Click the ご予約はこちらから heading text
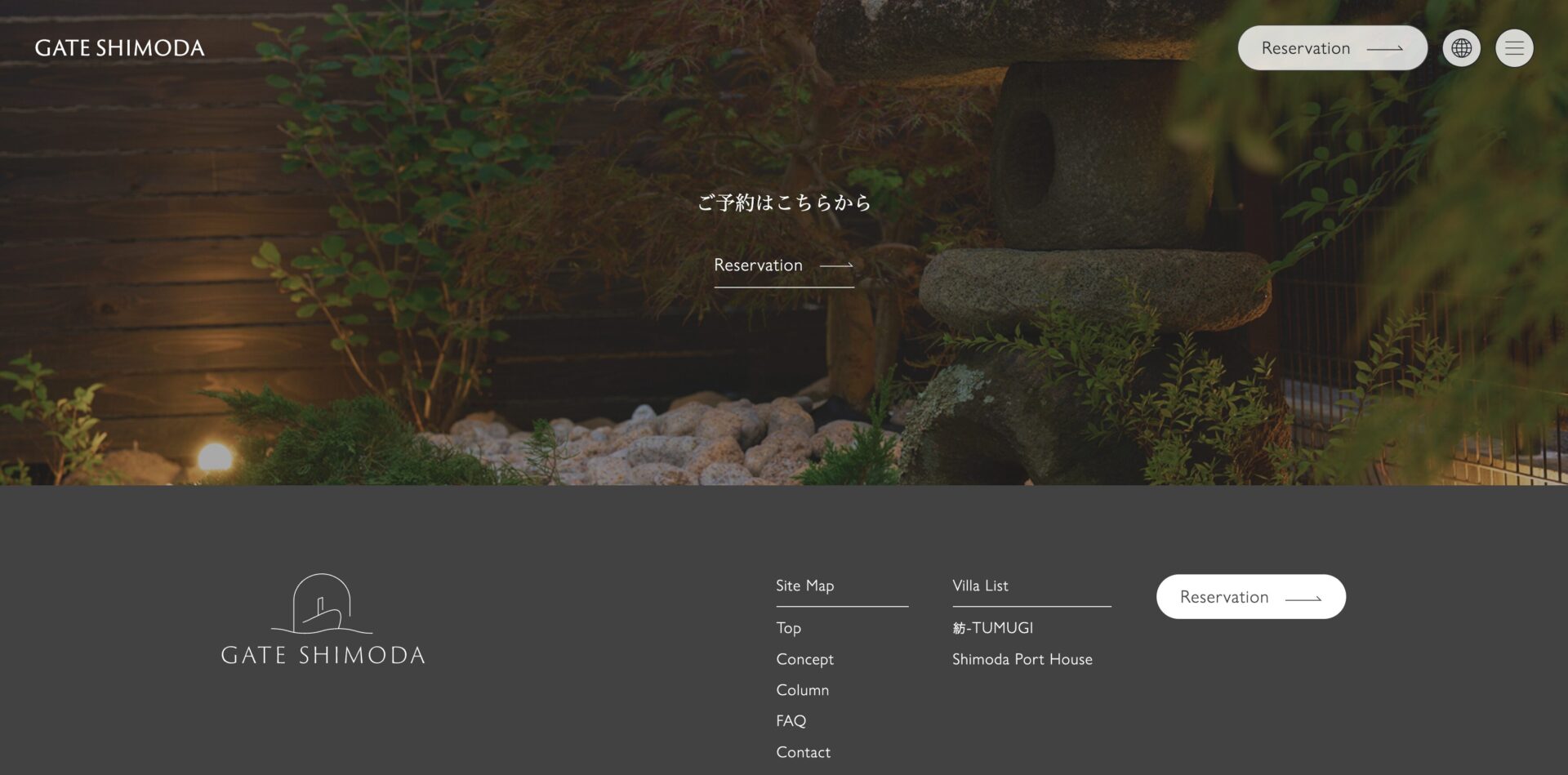 [x=784, y=203]
